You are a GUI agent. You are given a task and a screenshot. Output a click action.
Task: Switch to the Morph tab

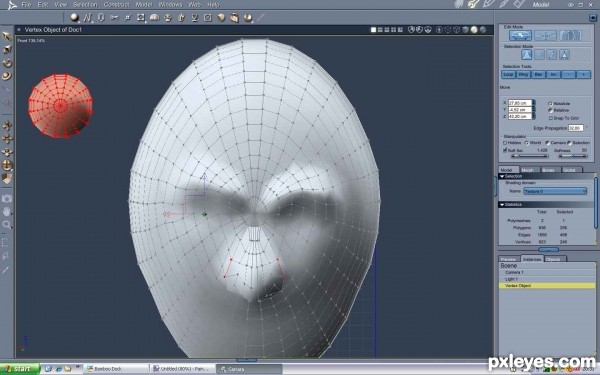coord(527,170)
